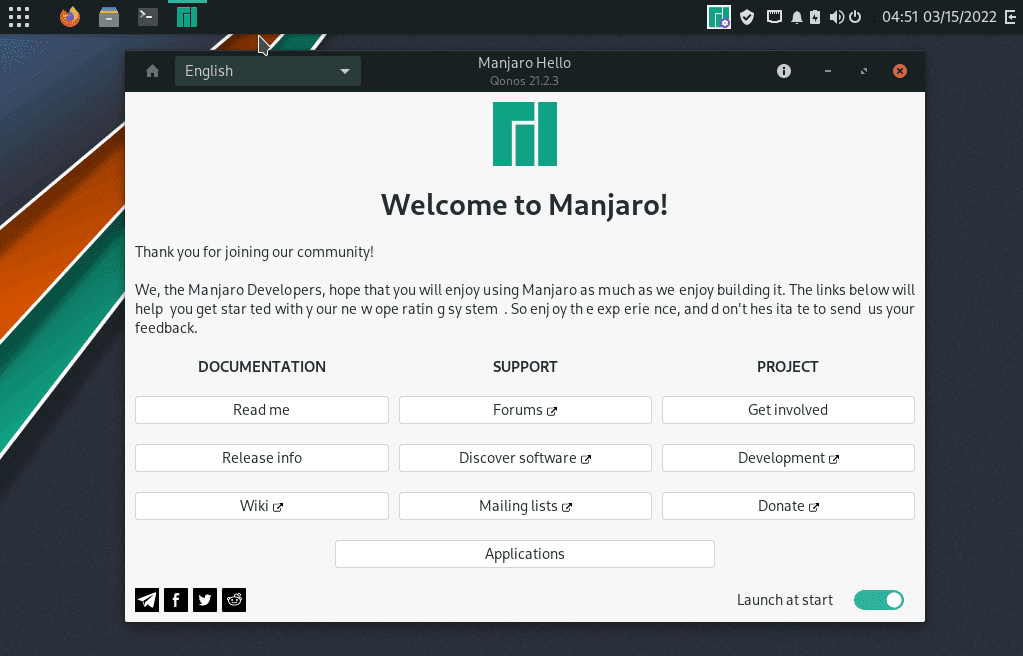Open the Manjaro Facebook page
The height and width of the screenshot is (656, 1023).
point(176,600)
